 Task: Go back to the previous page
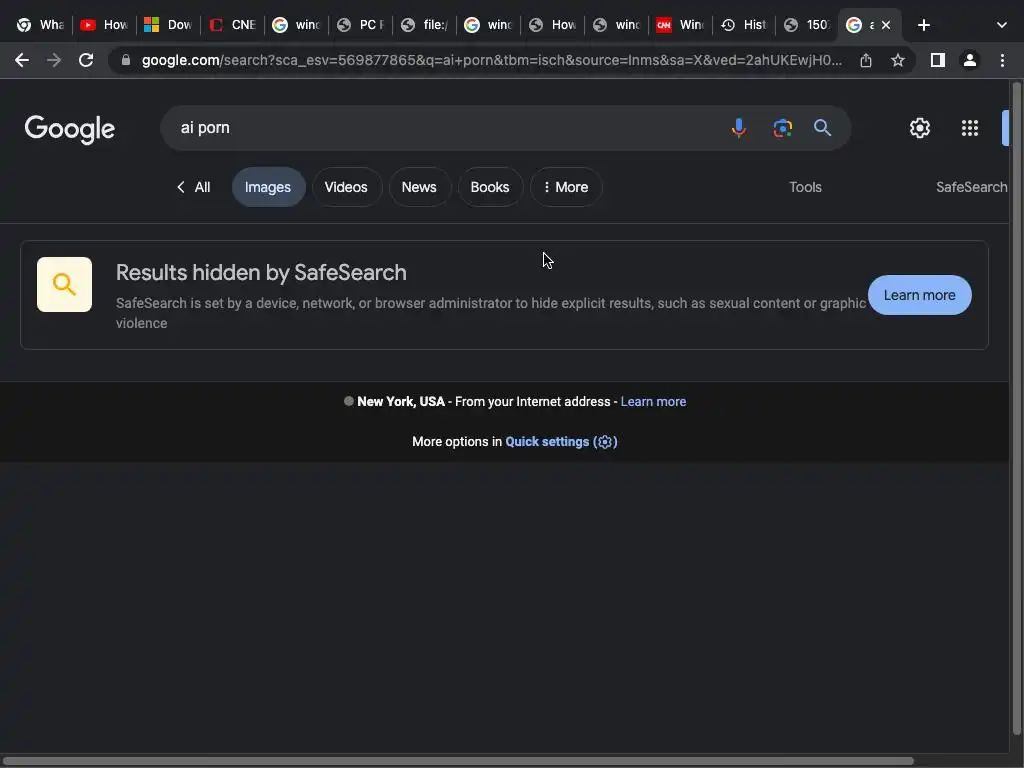[22, 60]
